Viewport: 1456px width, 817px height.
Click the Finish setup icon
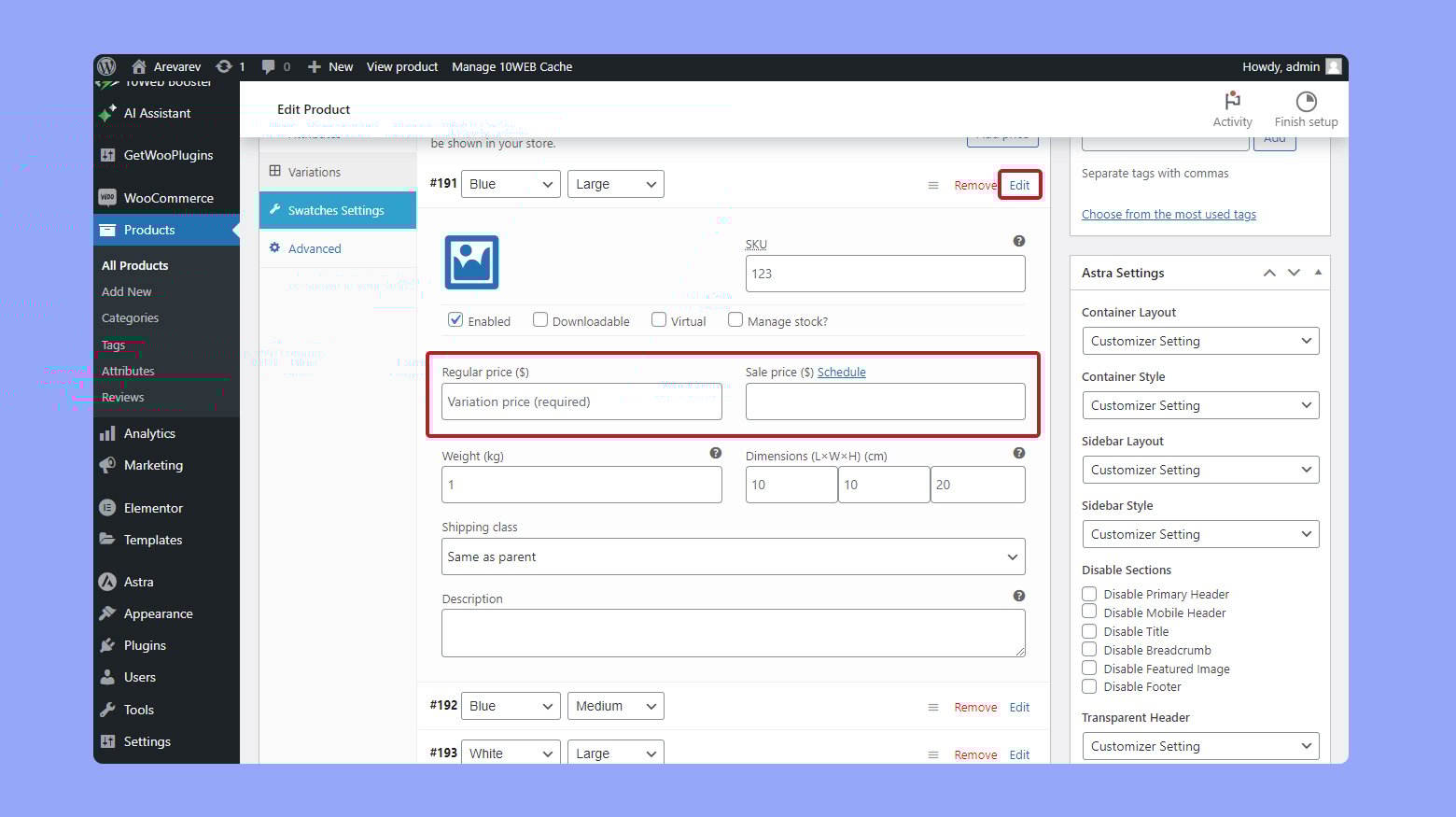[1306, 101]
